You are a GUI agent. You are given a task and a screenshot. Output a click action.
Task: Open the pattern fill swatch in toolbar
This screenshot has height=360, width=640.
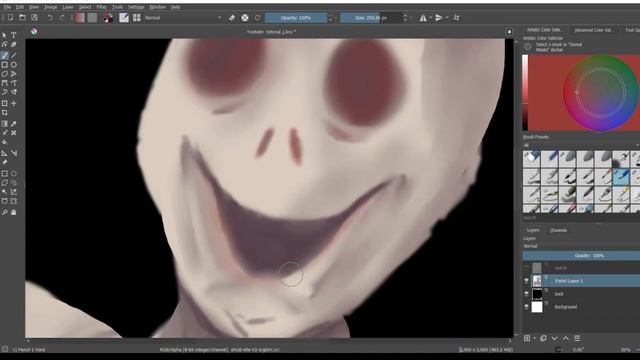point(92,18)
